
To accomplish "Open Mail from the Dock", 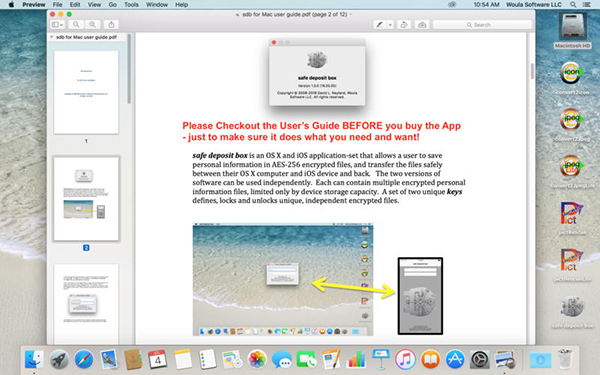I will tap(108, 359).
